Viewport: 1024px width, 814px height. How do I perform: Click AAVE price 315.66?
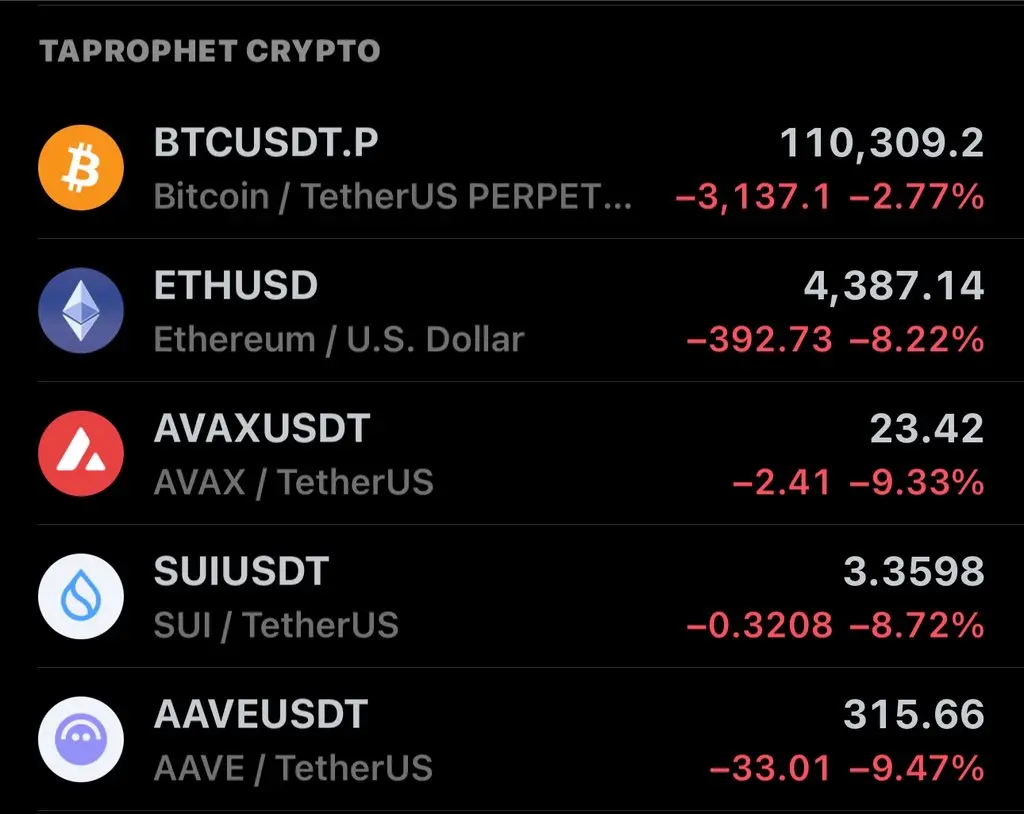(x=914, y=715)
